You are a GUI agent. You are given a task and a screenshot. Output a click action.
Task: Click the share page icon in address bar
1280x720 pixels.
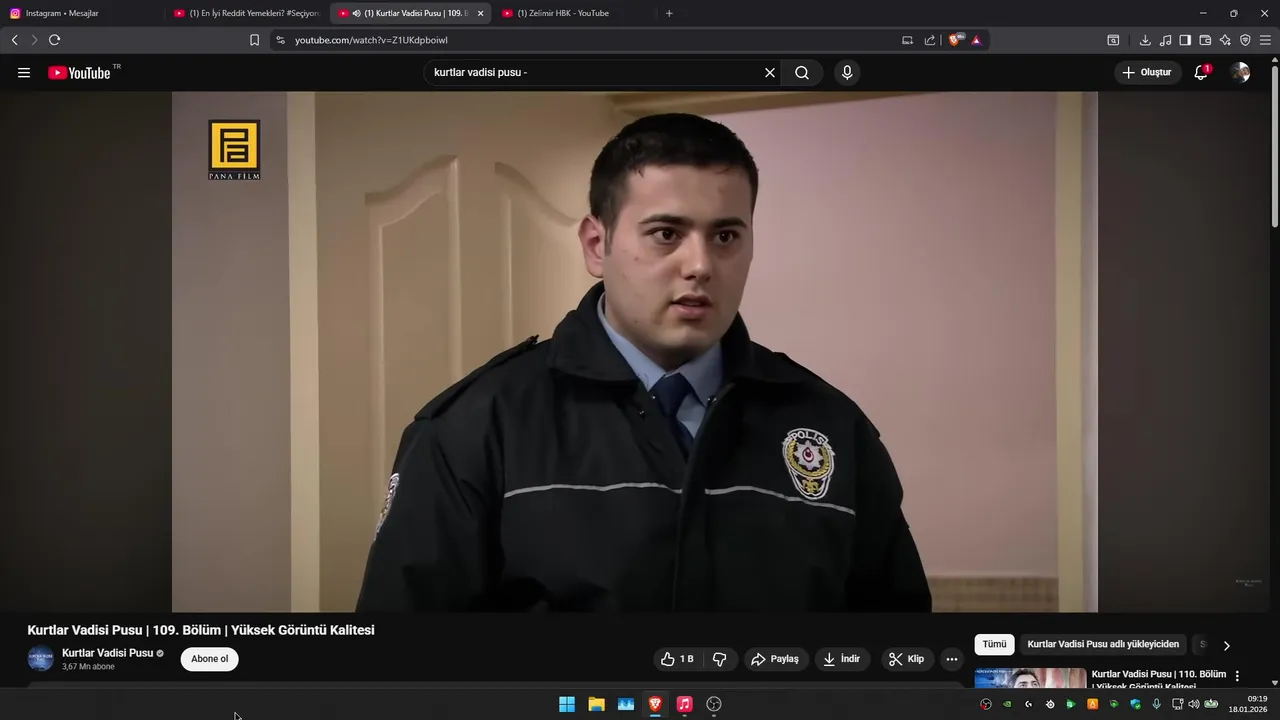pyautogui.click(x=930, y=40)
